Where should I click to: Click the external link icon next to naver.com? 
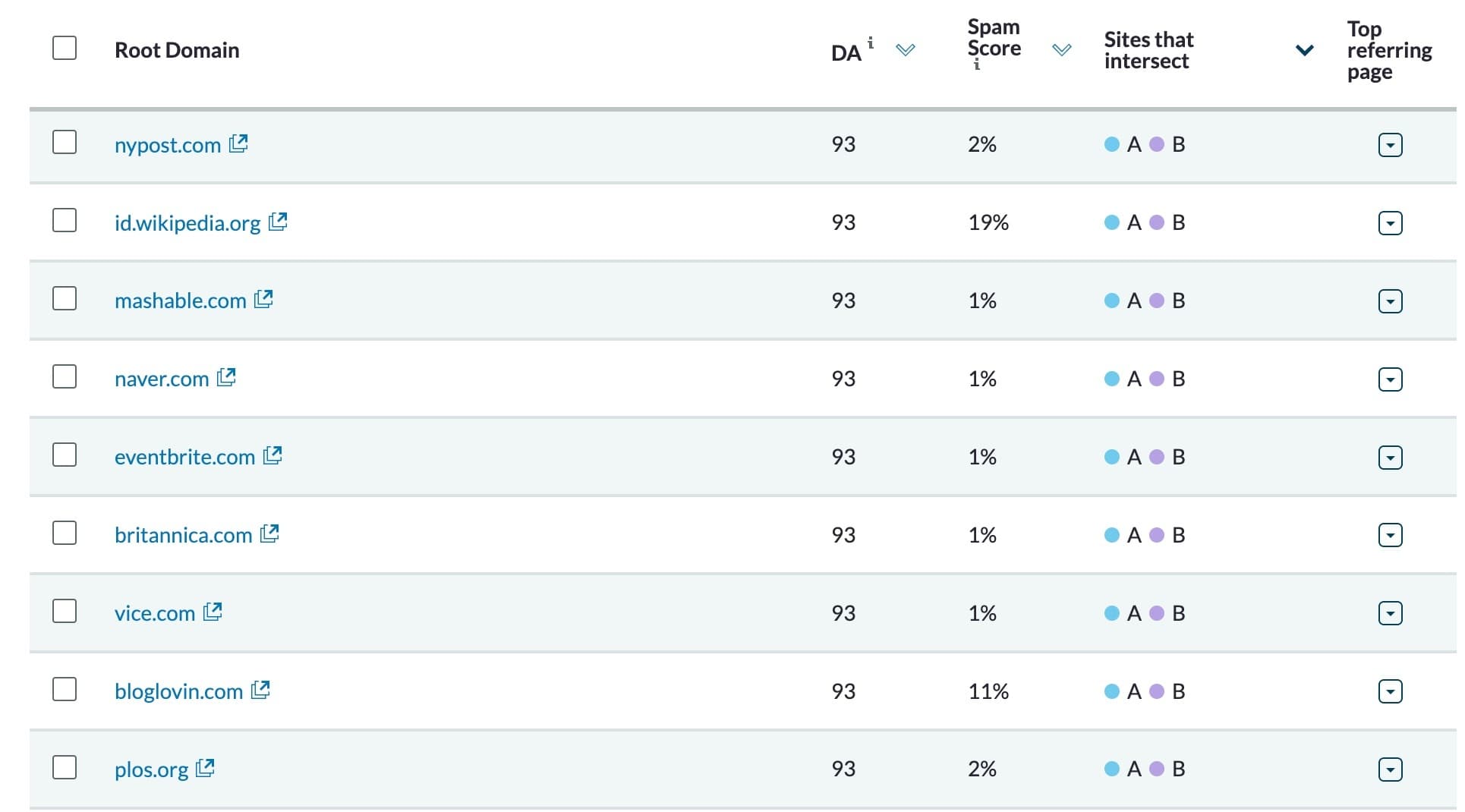tap(226, 377)
